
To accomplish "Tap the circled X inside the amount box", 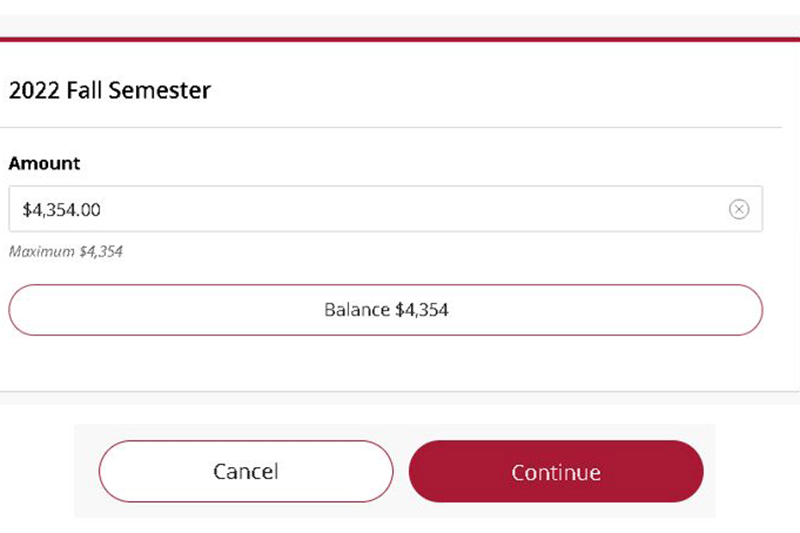I will point(739,209).
